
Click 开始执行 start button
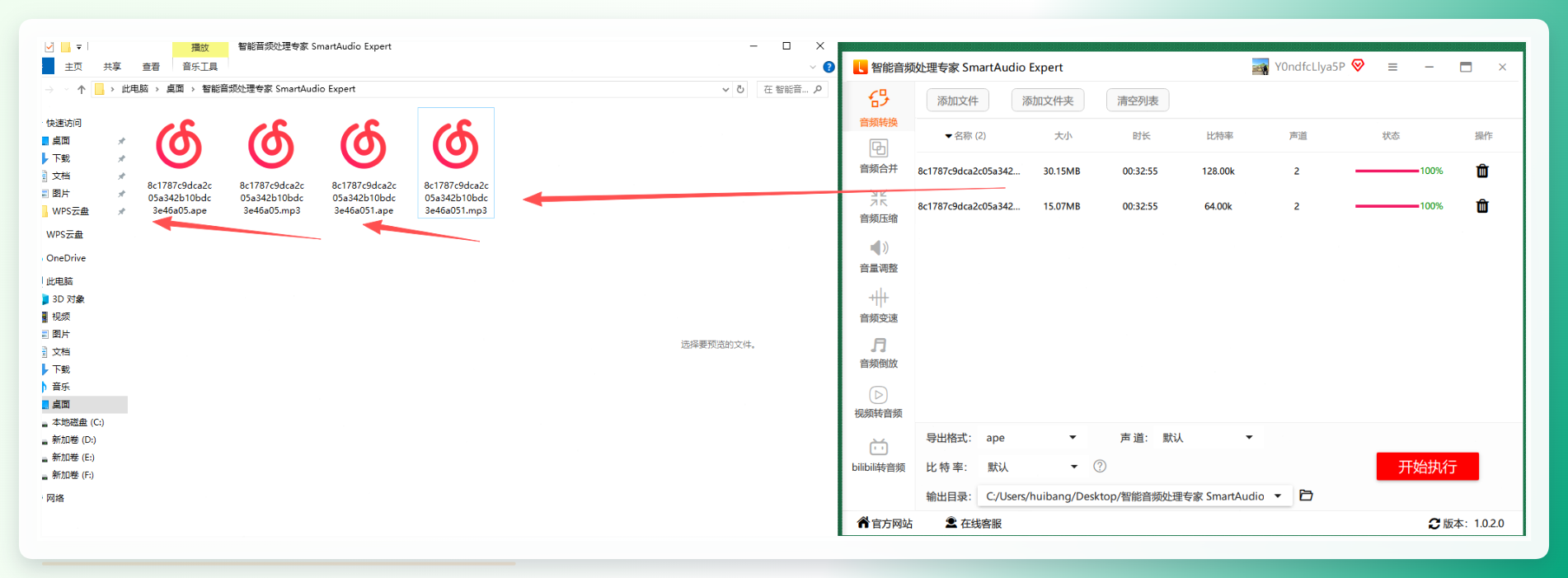pos(1427,467)
